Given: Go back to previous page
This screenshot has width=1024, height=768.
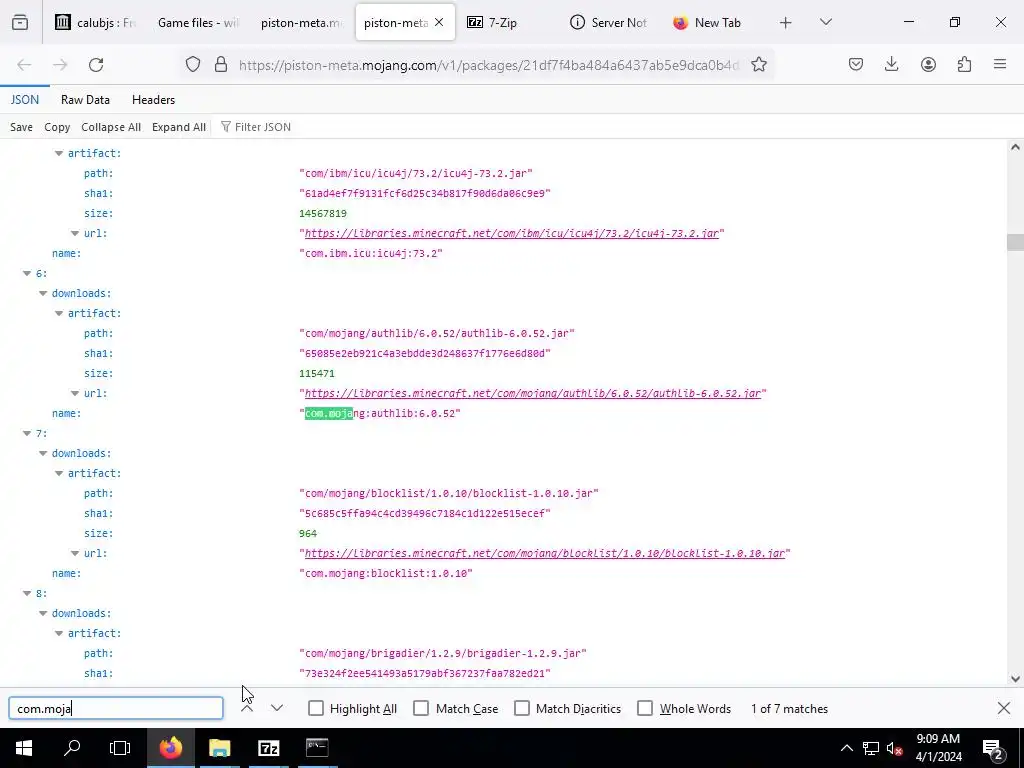Looking at the screenshot, I should 24,65.
